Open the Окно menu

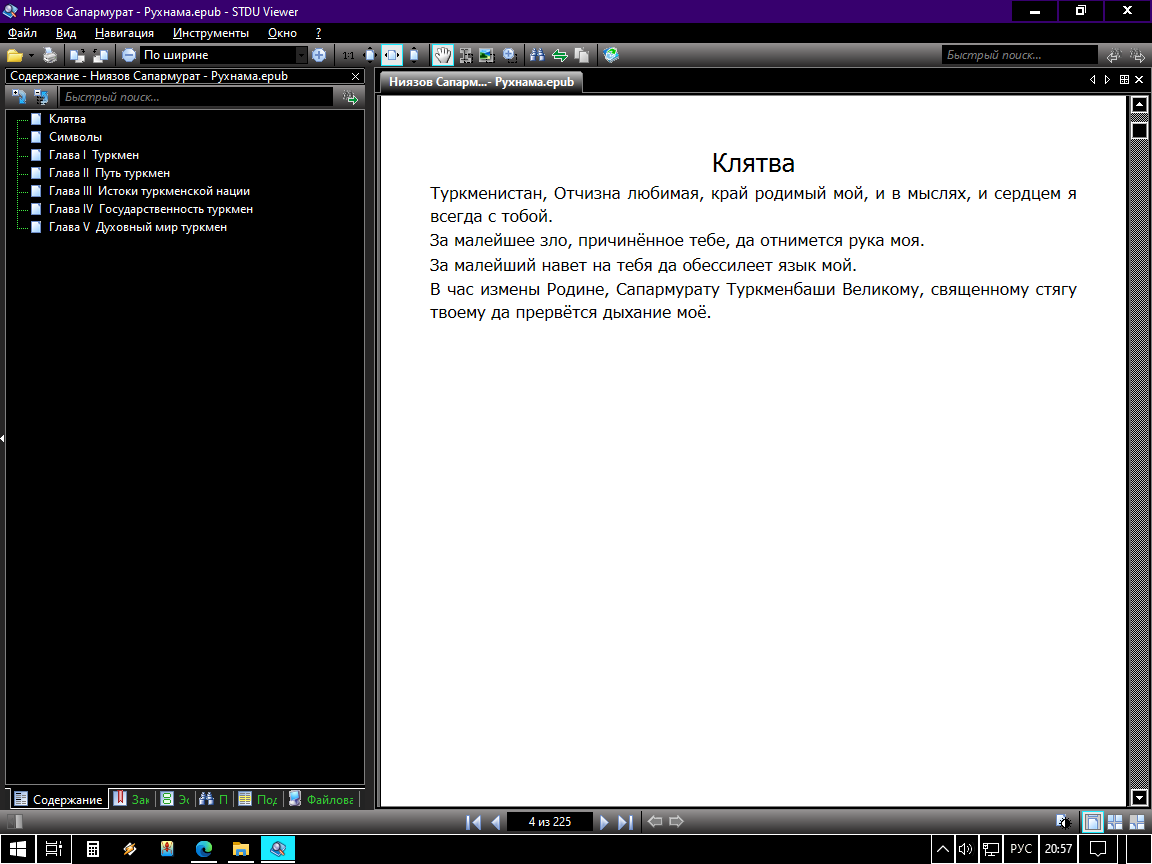point(282,33)
